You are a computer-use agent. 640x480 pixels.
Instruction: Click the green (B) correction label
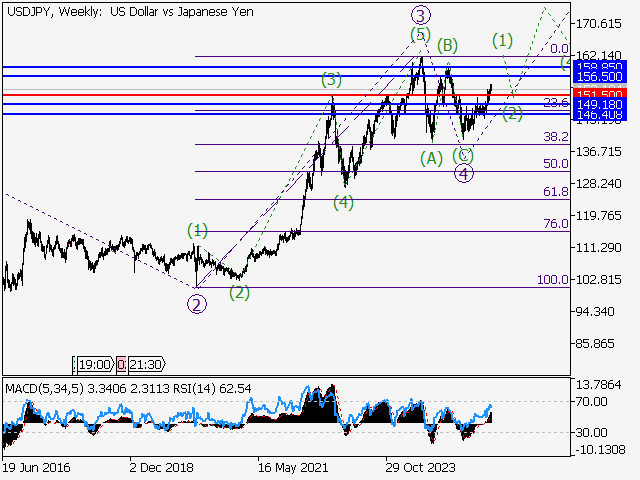coord(447,45)
